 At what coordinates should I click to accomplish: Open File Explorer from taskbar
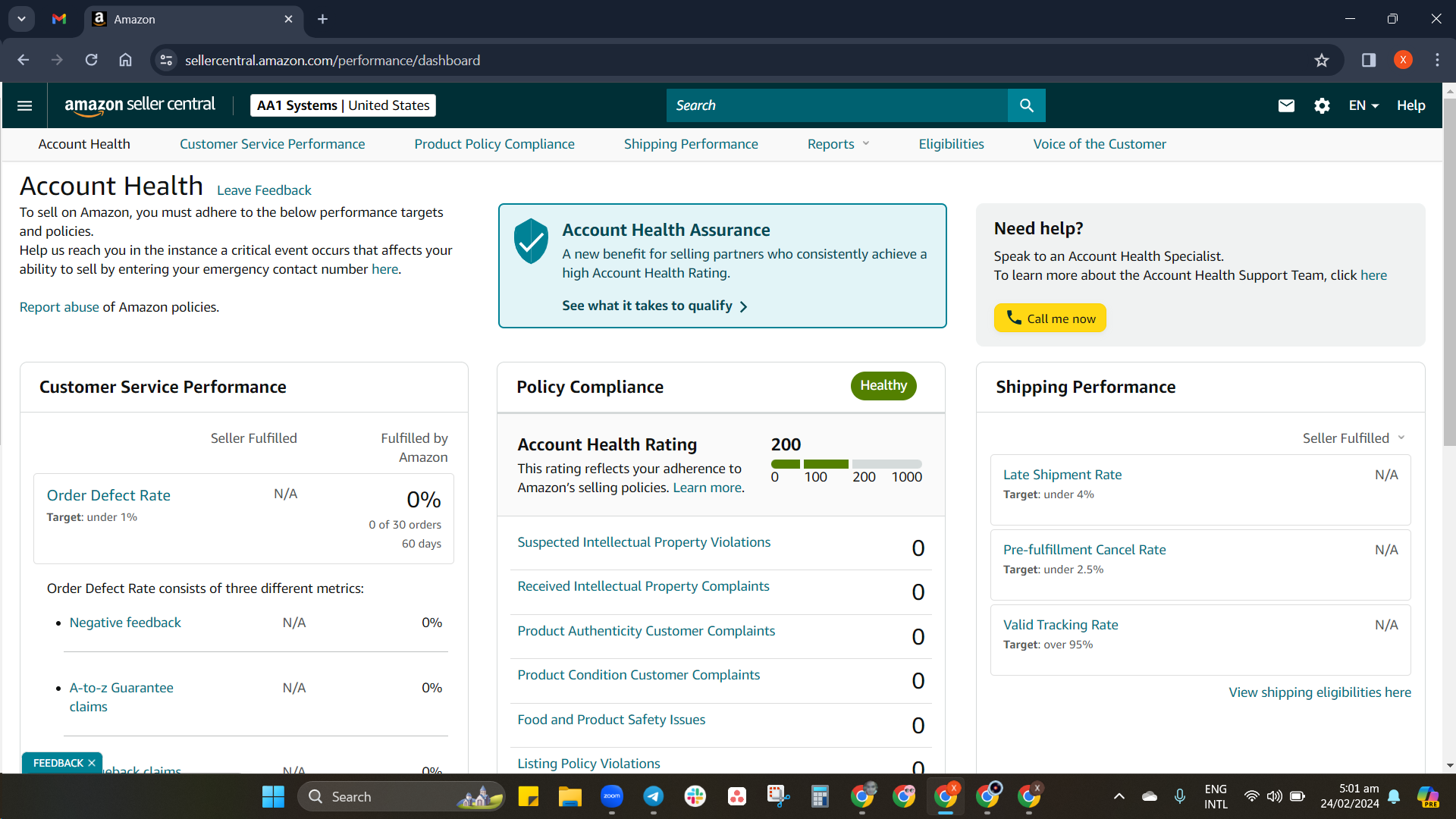coord(570,796)
